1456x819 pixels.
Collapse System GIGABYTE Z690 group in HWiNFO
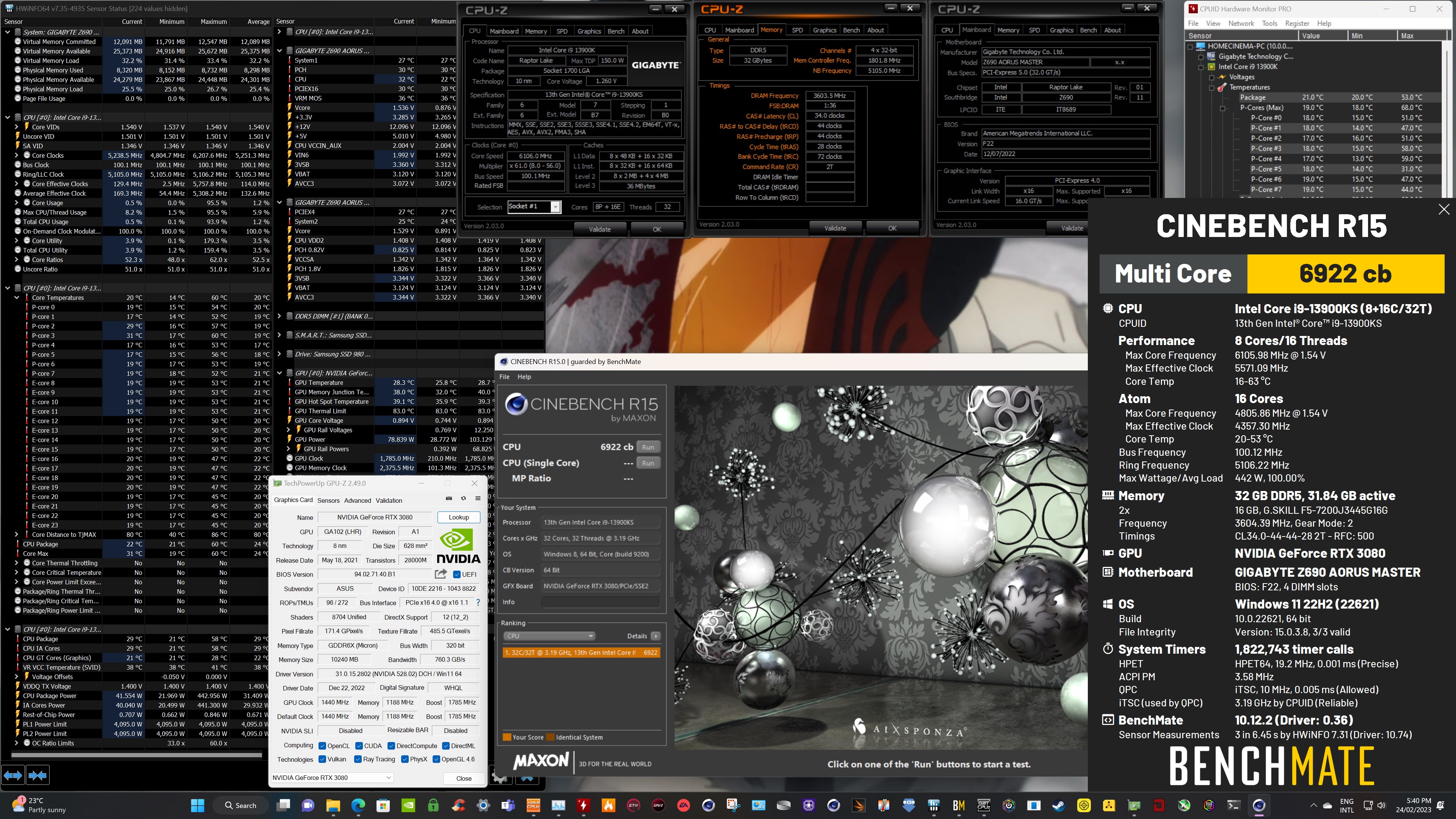tap(7, 32)
